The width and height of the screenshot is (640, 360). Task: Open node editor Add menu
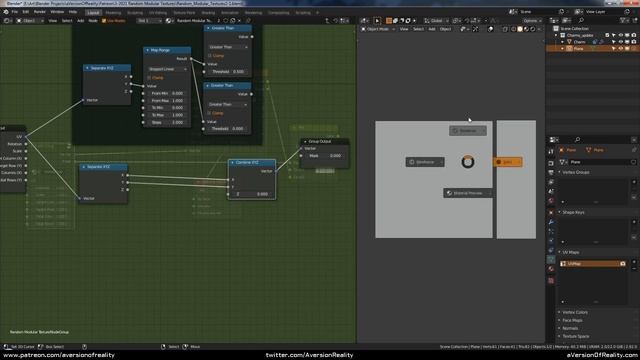[80, 20]
